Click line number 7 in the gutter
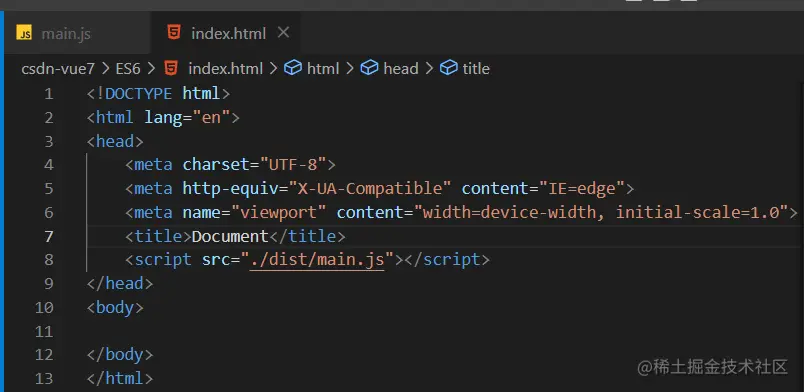The image size is (804, 392). click(x=48, y=237)
